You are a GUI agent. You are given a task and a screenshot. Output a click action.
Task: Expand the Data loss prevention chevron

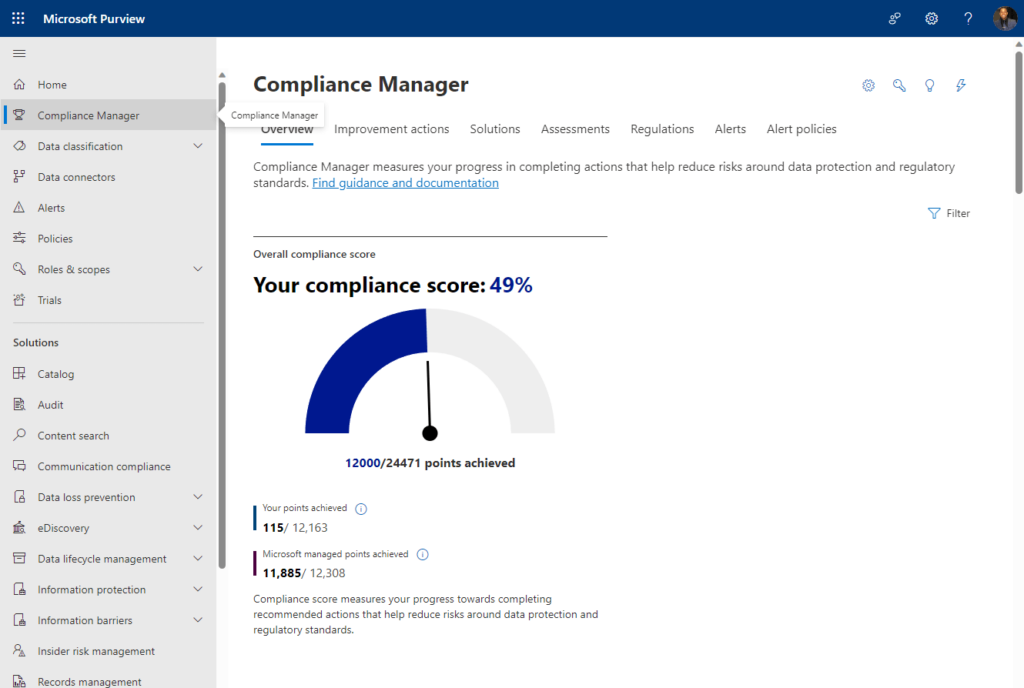[198, 497]
